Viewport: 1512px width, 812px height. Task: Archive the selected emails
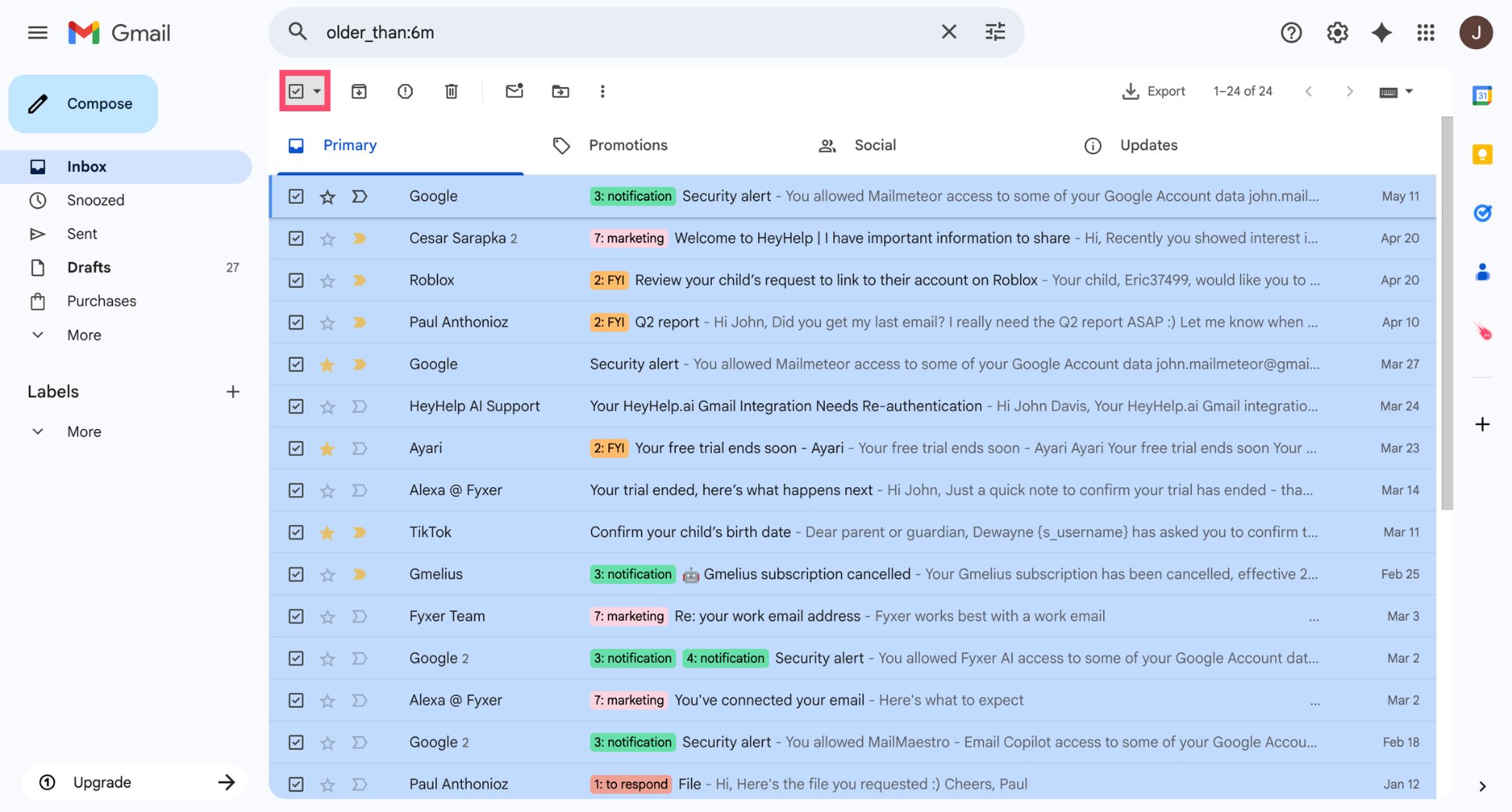pyautogui.click(x=359, y=91)
